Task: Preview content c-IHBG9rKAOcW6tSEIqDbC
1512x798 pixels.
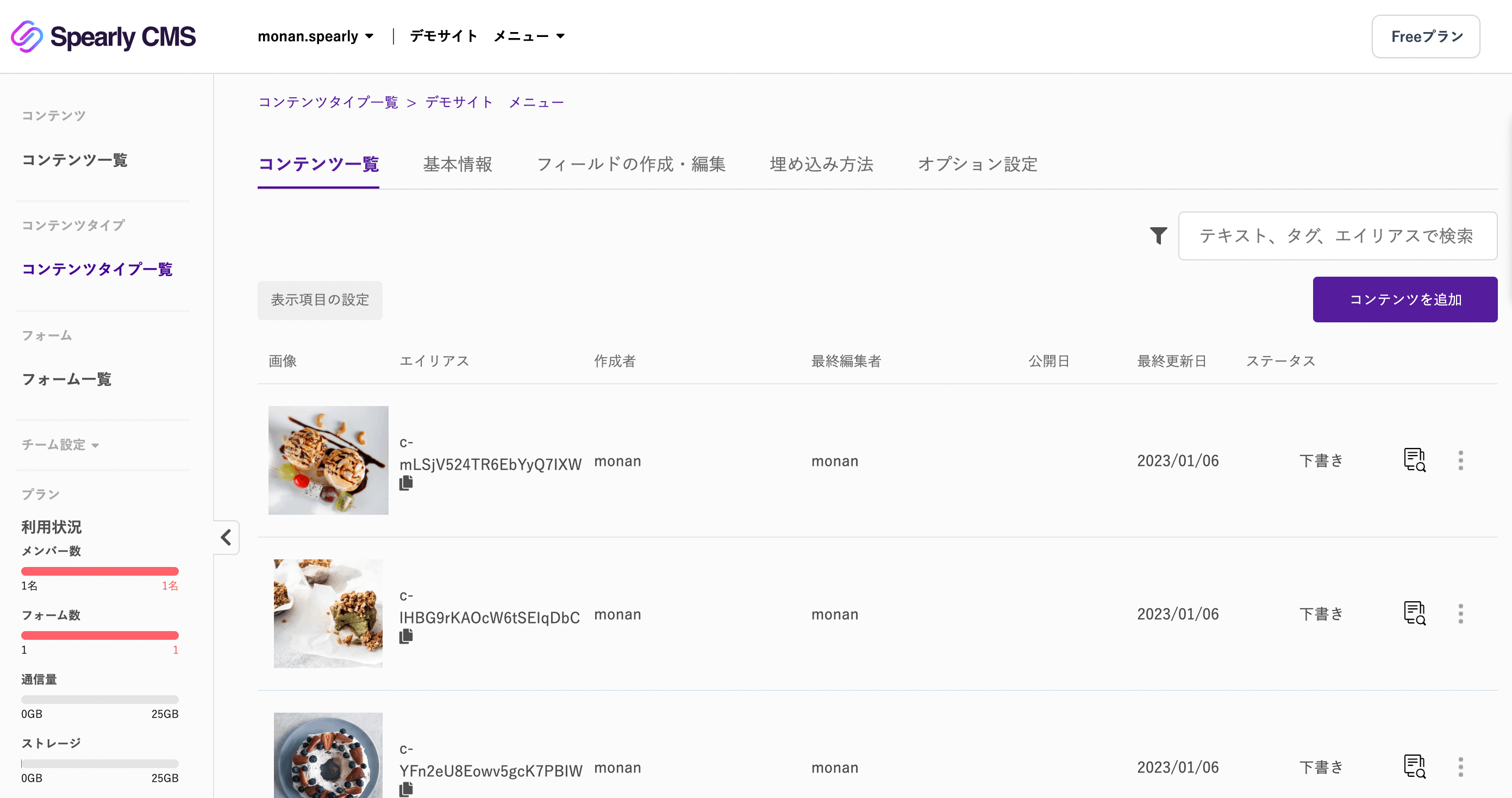Action: pos(1415,613)
